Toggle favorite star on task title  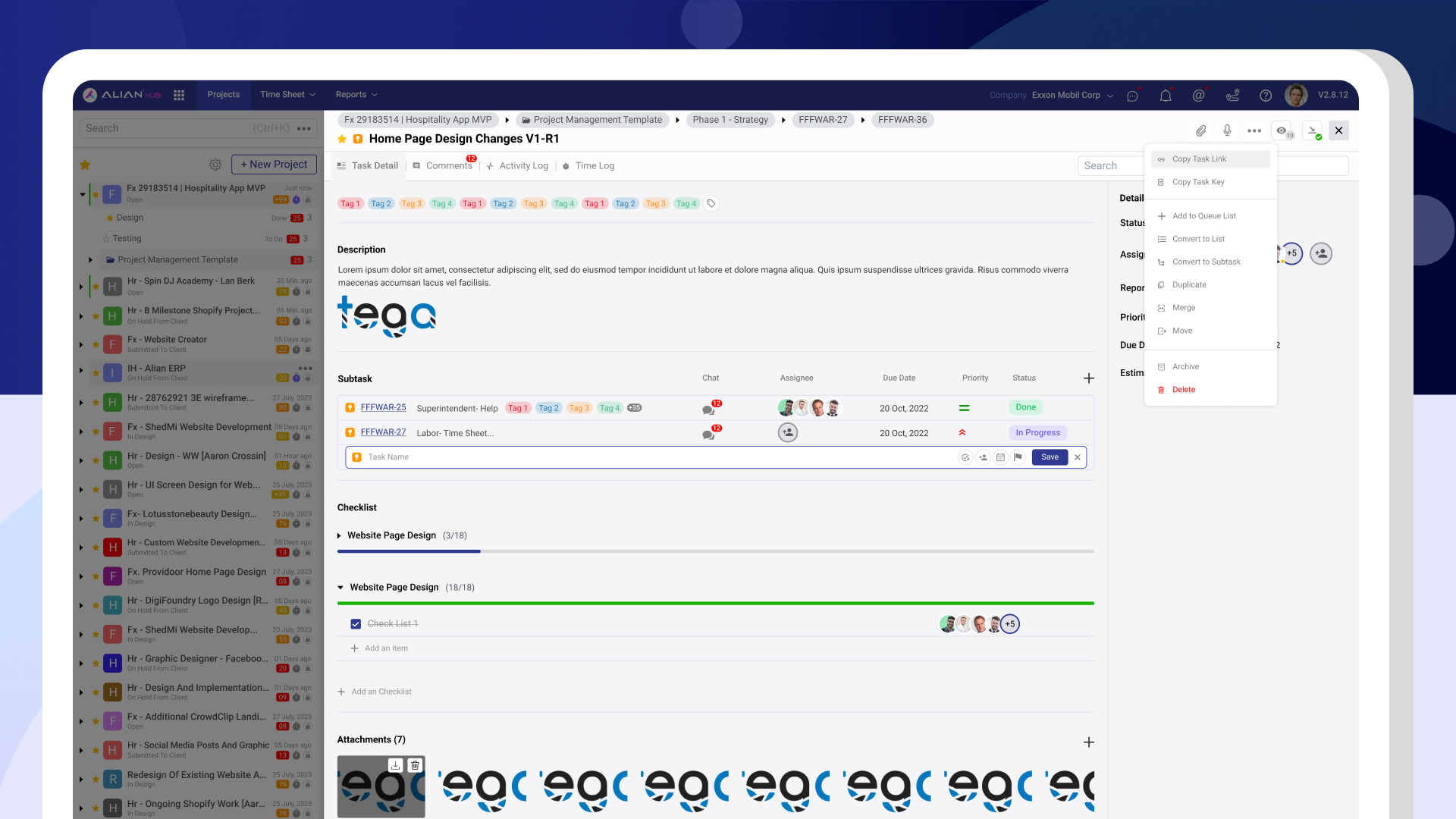point(342,139)
